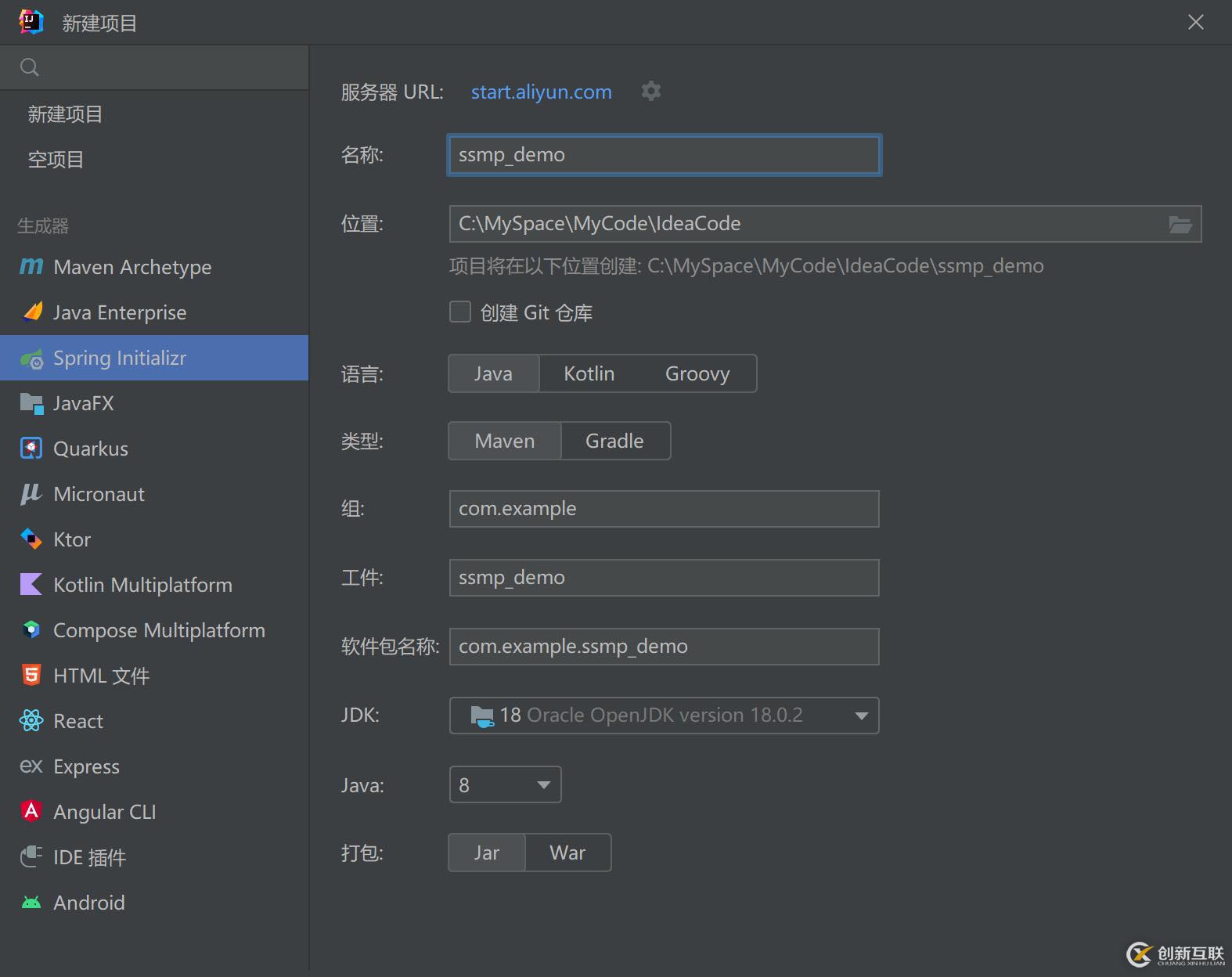Click the React atom icon
This screenshot has height=977, width=1232.
point(31,721)
